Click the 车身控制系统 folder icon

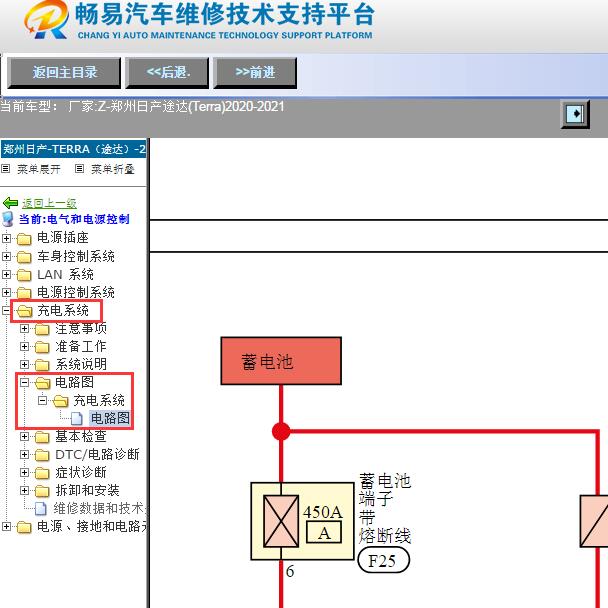24,256
